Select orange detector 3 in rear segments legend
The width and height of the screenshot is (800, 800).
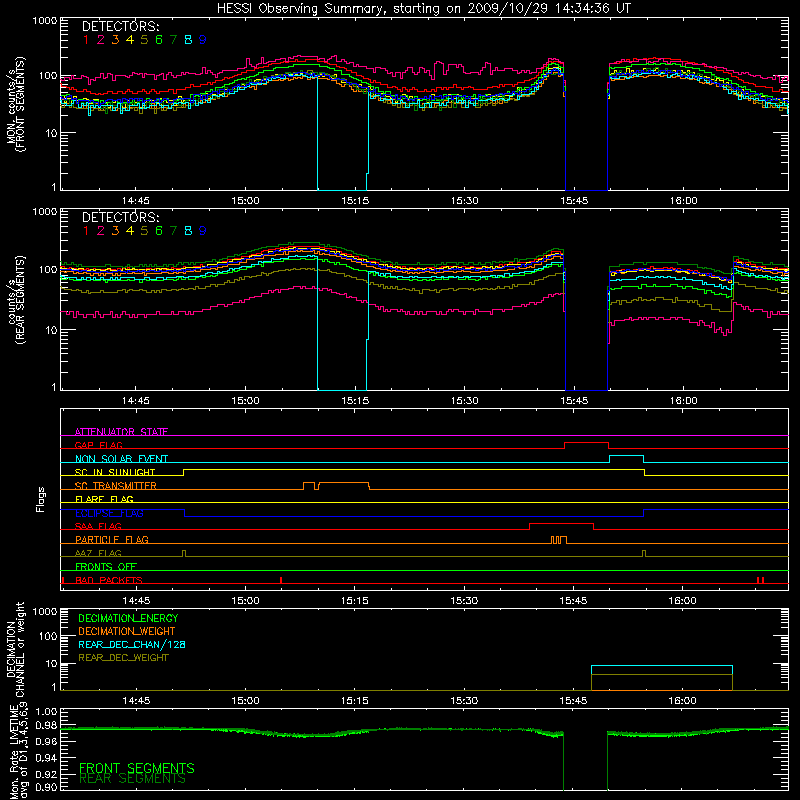[x=115, y=231]
